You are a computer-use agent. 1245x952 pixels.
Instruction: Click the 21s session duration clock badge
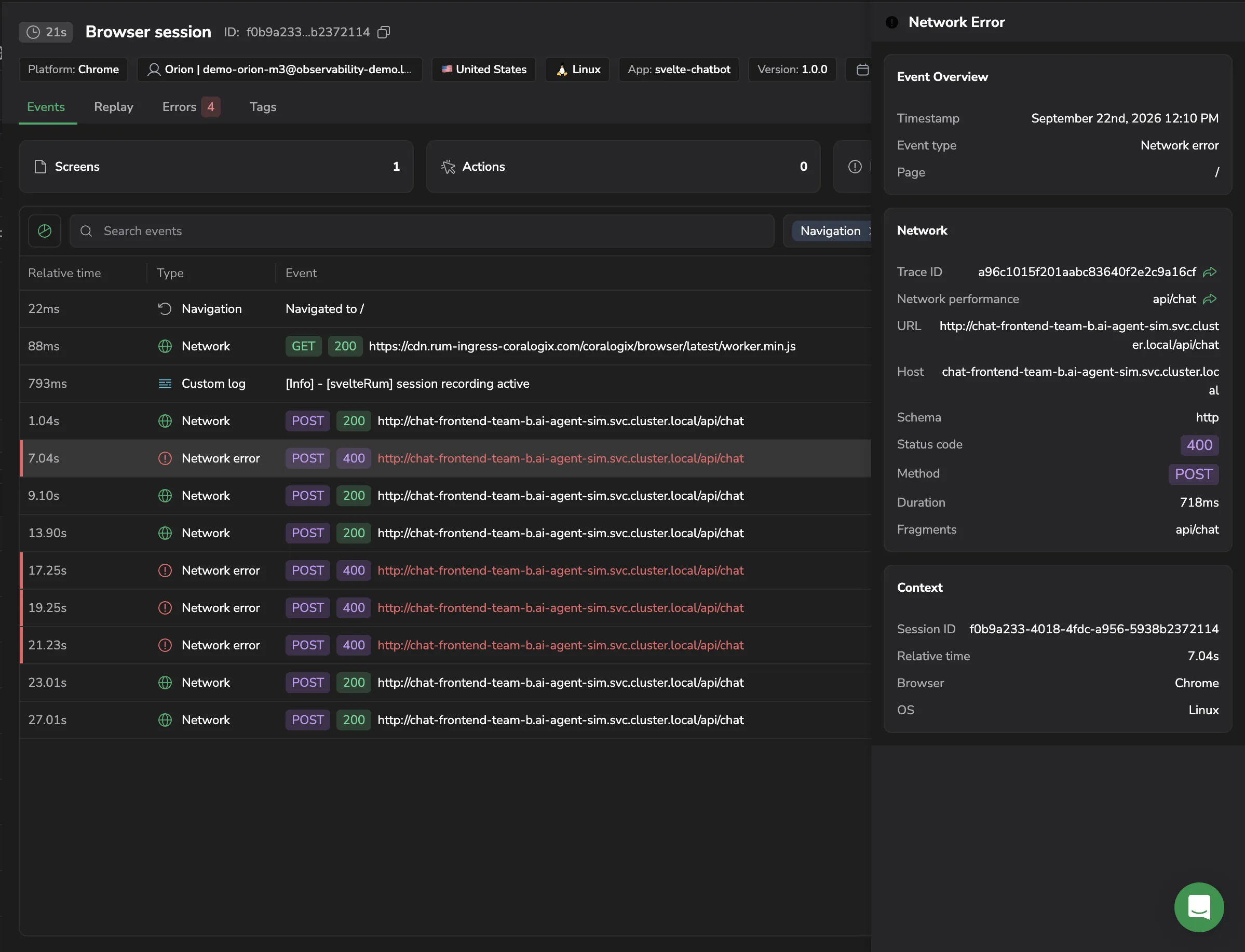(46, 32)
